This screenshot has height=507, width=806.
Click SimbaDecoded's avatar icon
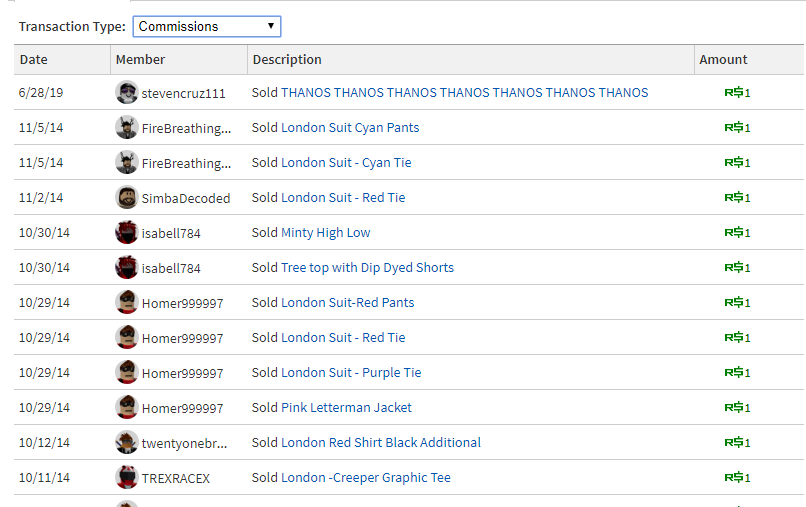tap(126, 197)
